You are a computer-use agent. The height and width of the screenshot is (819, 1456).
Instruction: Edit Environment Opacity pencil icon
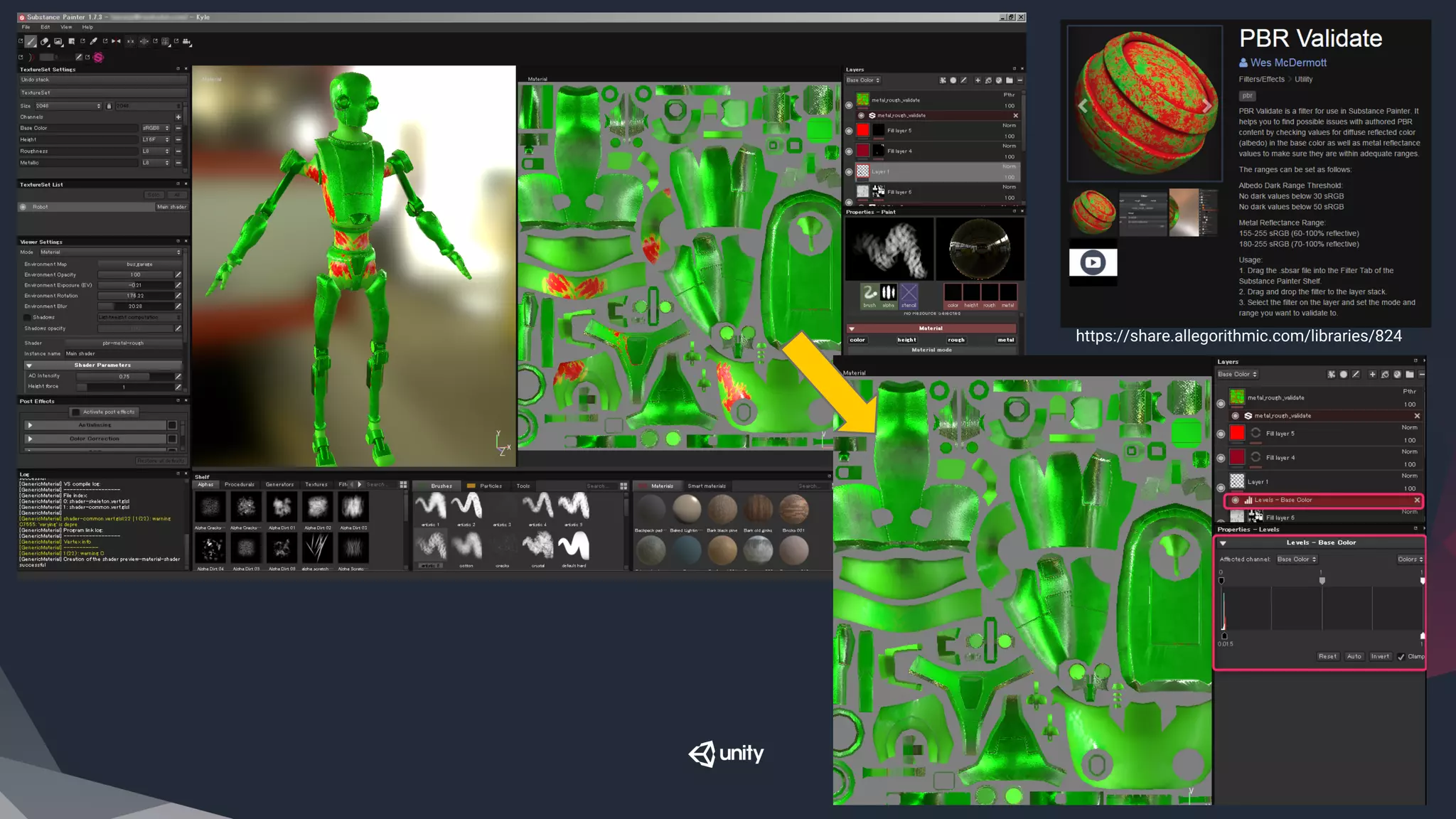point(178,275)
